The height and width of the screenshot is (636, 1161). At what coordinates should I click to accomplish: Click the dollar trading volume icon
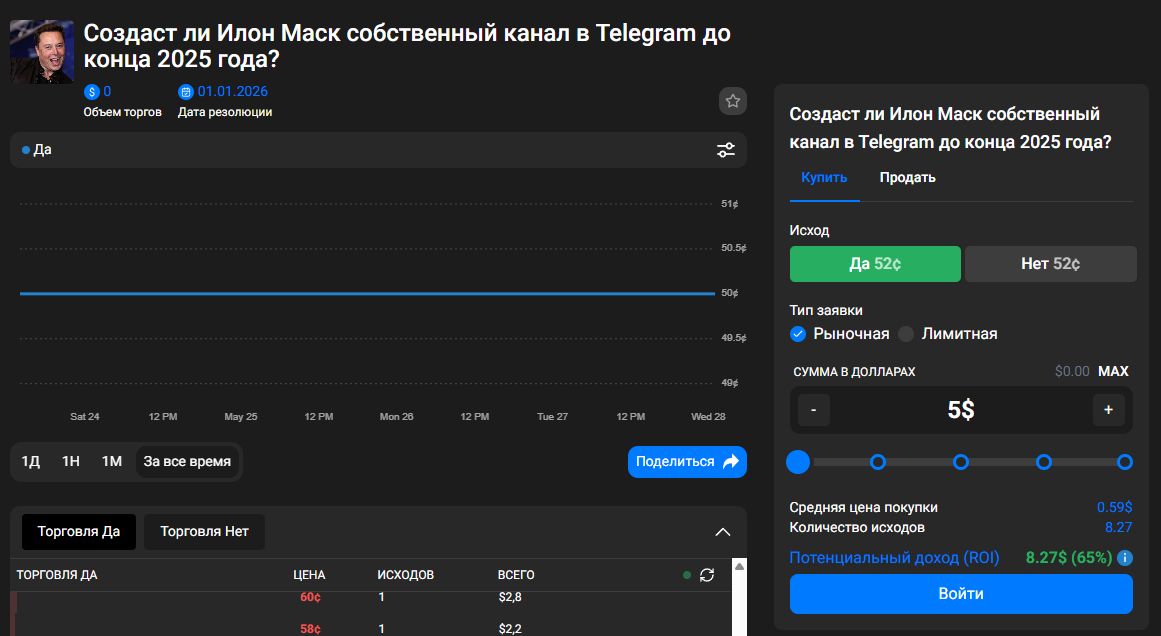tap(92, 92)
